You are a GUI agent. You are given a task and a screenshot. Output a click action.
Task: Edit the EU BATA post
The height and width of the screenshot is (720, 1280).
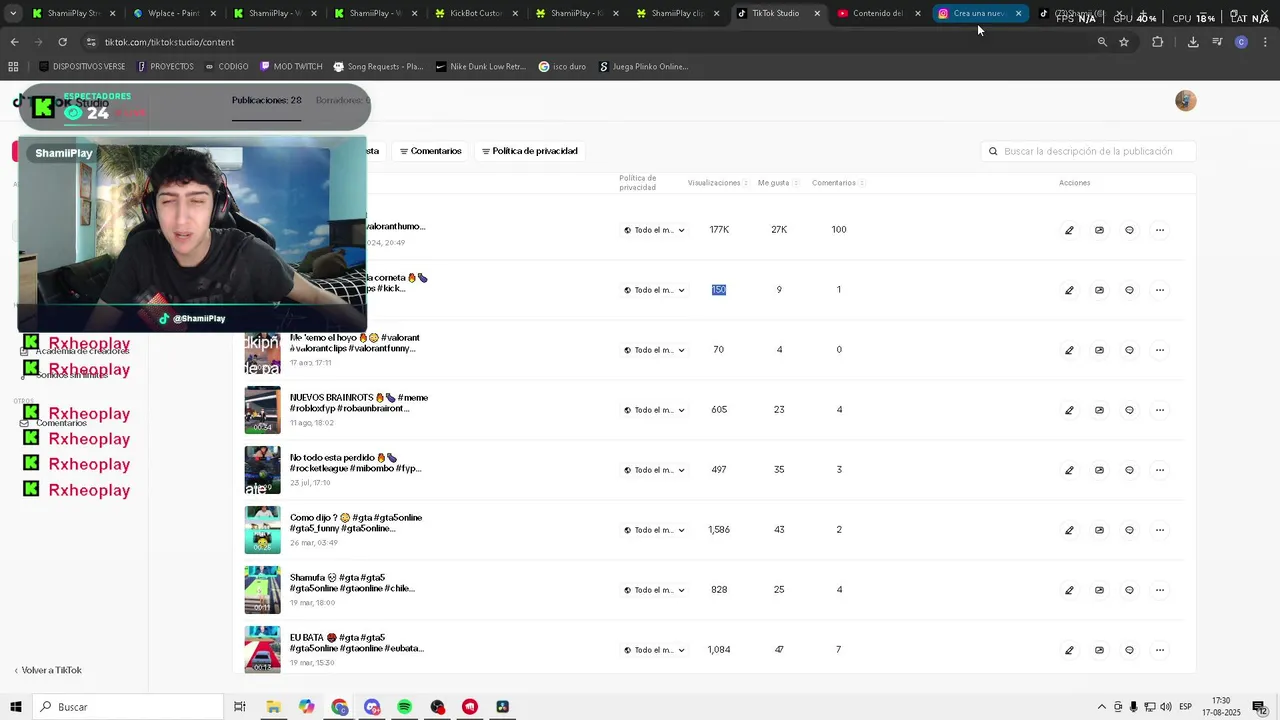(x=1069, y=650)
